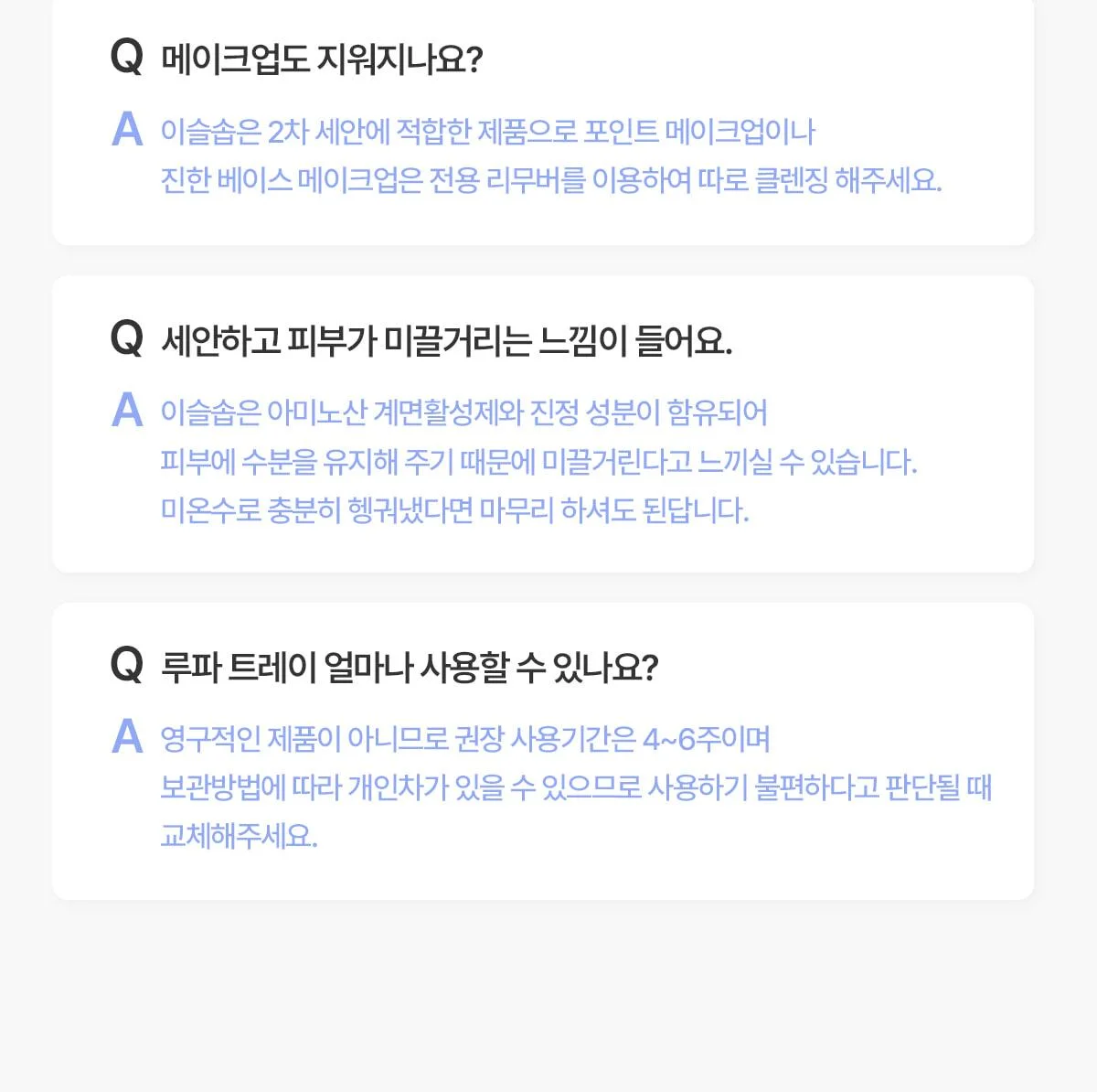1097x1092 pixels.
Task: Click the line about 권장 사용기간은 4~6주
Action: [465, 739]
